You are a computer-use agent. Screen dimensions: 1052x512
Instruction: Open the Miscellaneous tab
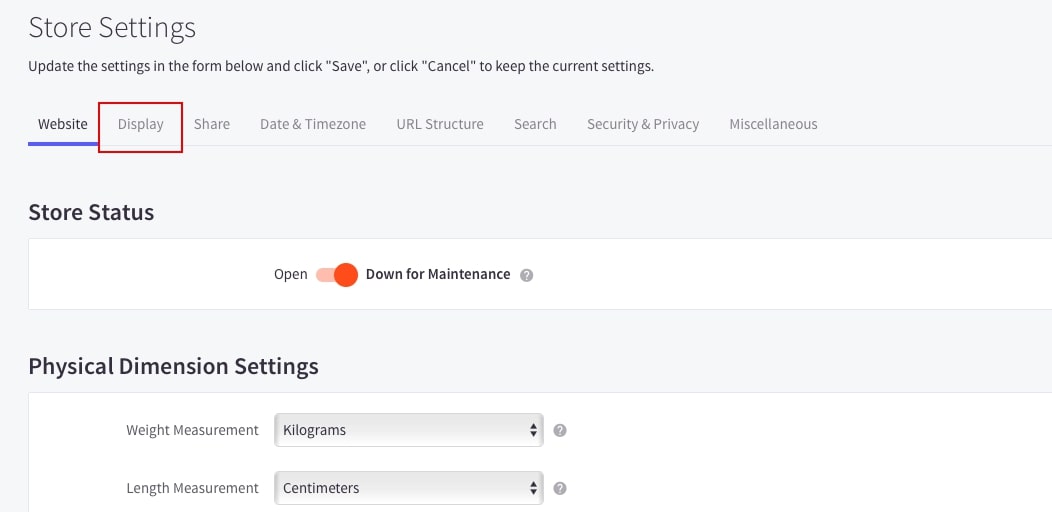tap(773, 124)
